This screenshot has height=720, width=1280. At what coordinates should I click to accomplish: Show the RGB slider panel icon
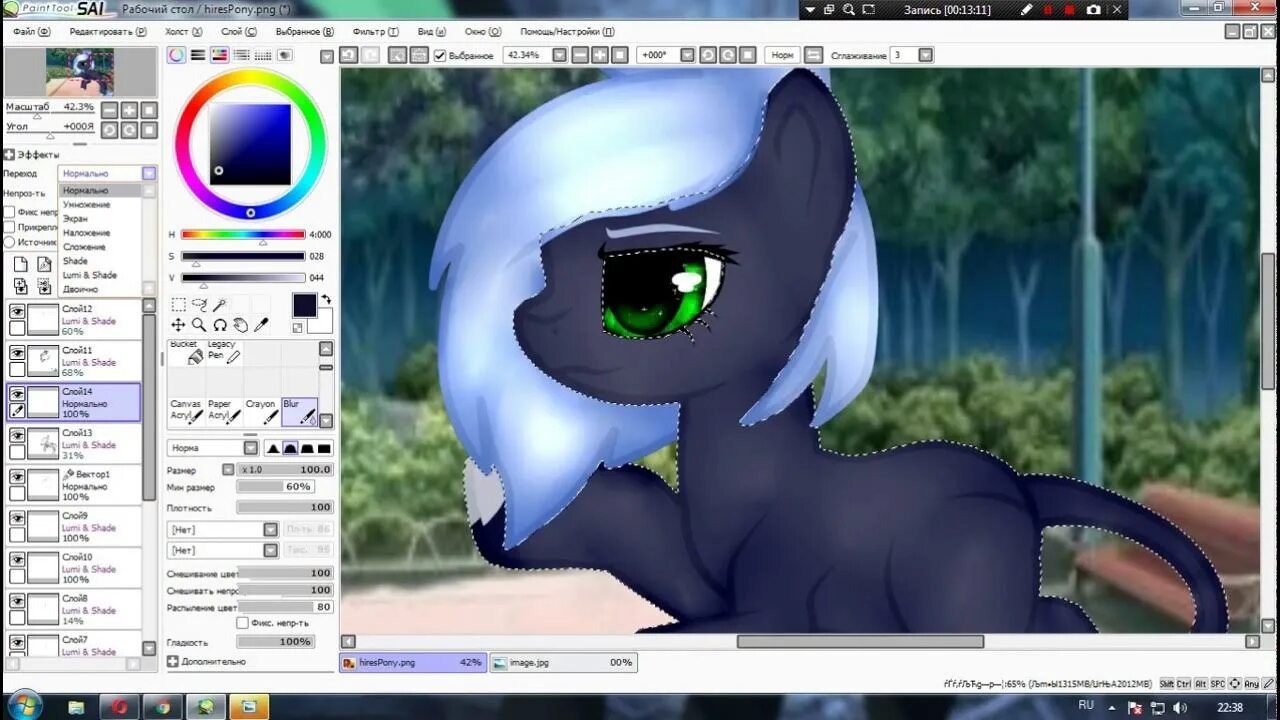click(198, 55)
